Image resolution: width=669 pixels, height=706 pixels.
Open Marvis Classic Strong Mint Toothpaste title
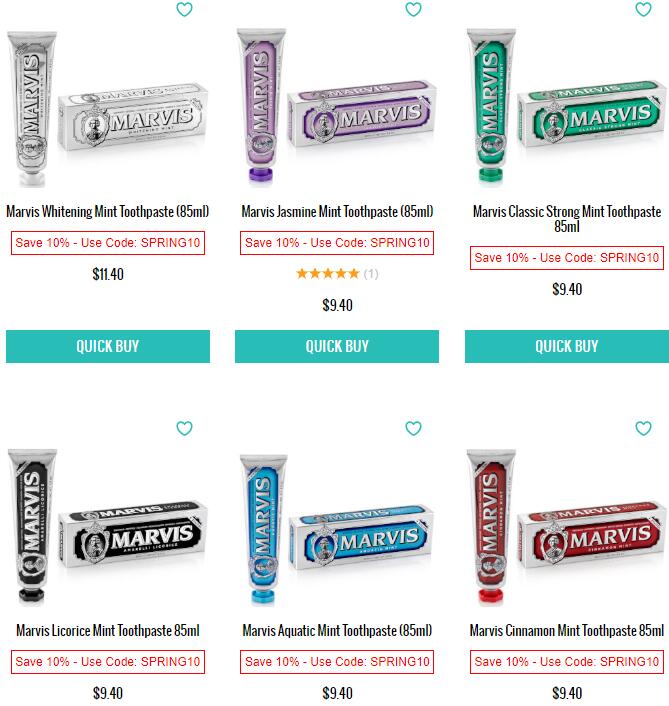567,219
